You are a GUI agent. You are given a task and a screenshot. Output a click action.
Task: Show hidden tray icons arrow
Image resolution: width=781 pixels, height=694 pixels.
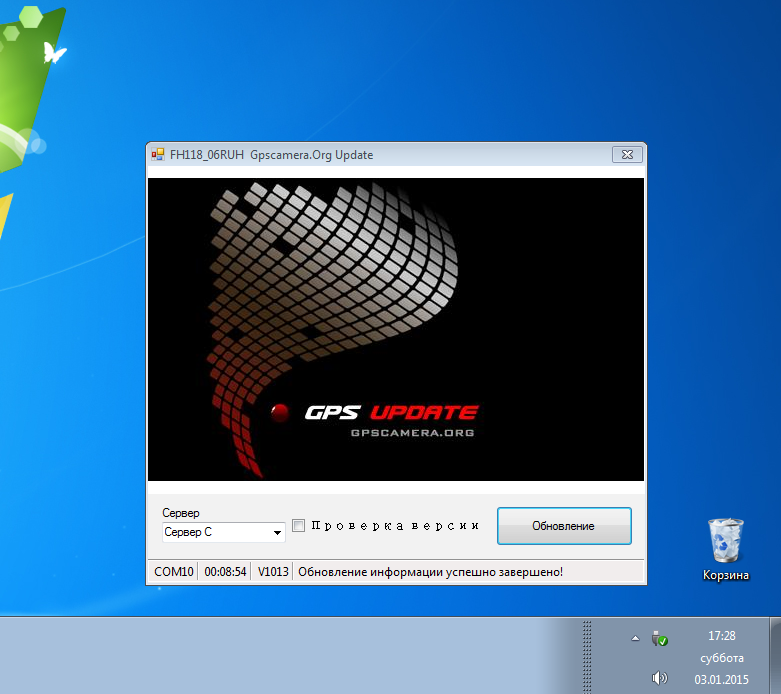(635, 638)
